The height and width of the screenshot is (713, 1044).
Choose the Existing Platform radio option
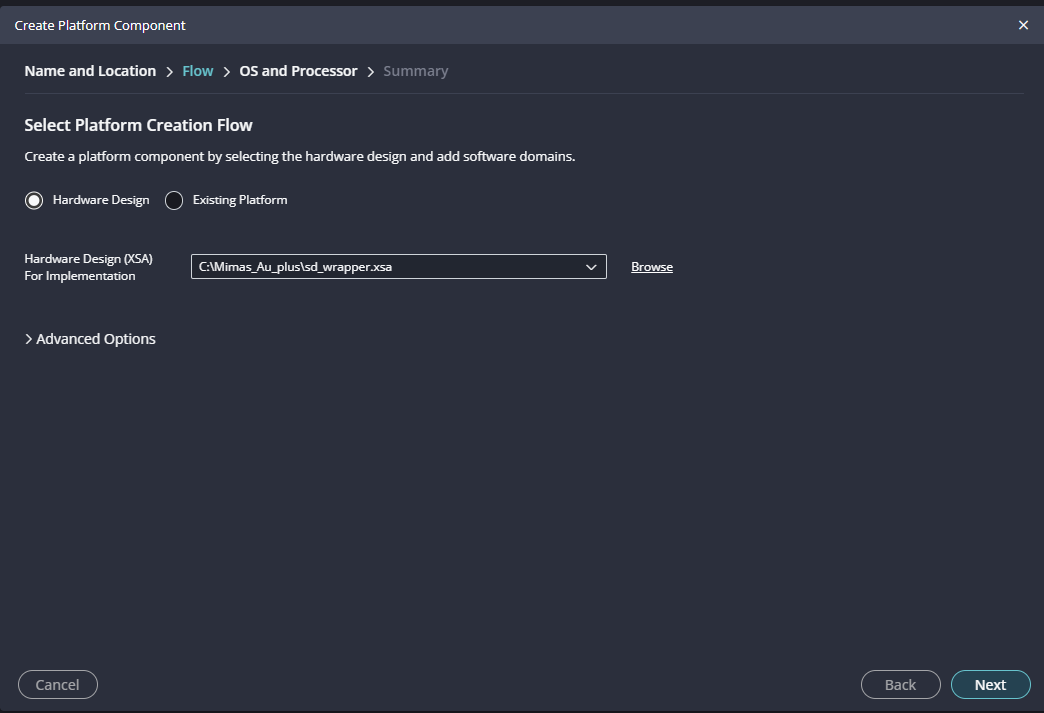[174, 200]
